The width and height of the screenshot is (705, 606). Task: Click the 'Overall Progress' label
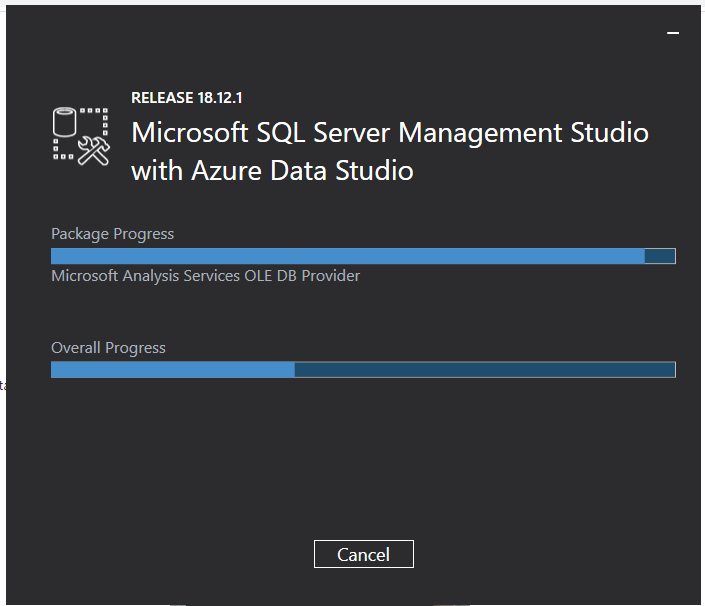point(108,348)
